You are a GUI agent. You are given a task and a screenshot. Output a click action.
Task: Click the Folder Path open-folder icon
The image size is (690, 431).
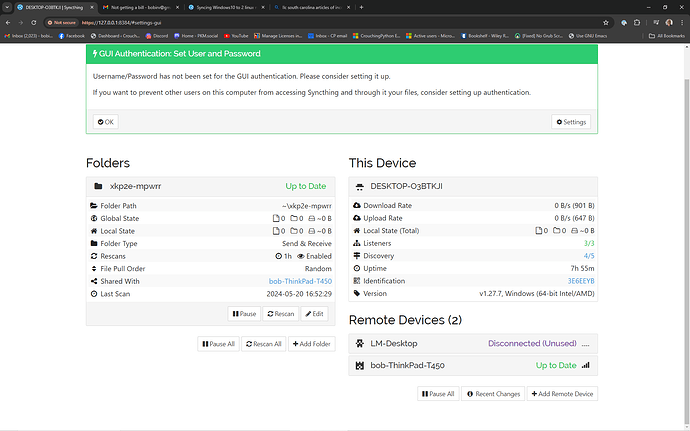pos(94,206)
